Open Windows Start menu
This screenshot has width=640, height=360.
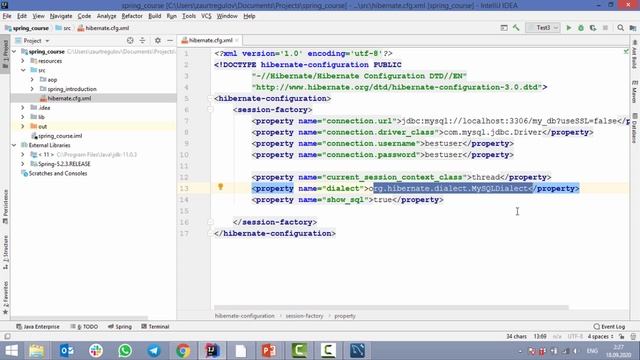[11, 351]
